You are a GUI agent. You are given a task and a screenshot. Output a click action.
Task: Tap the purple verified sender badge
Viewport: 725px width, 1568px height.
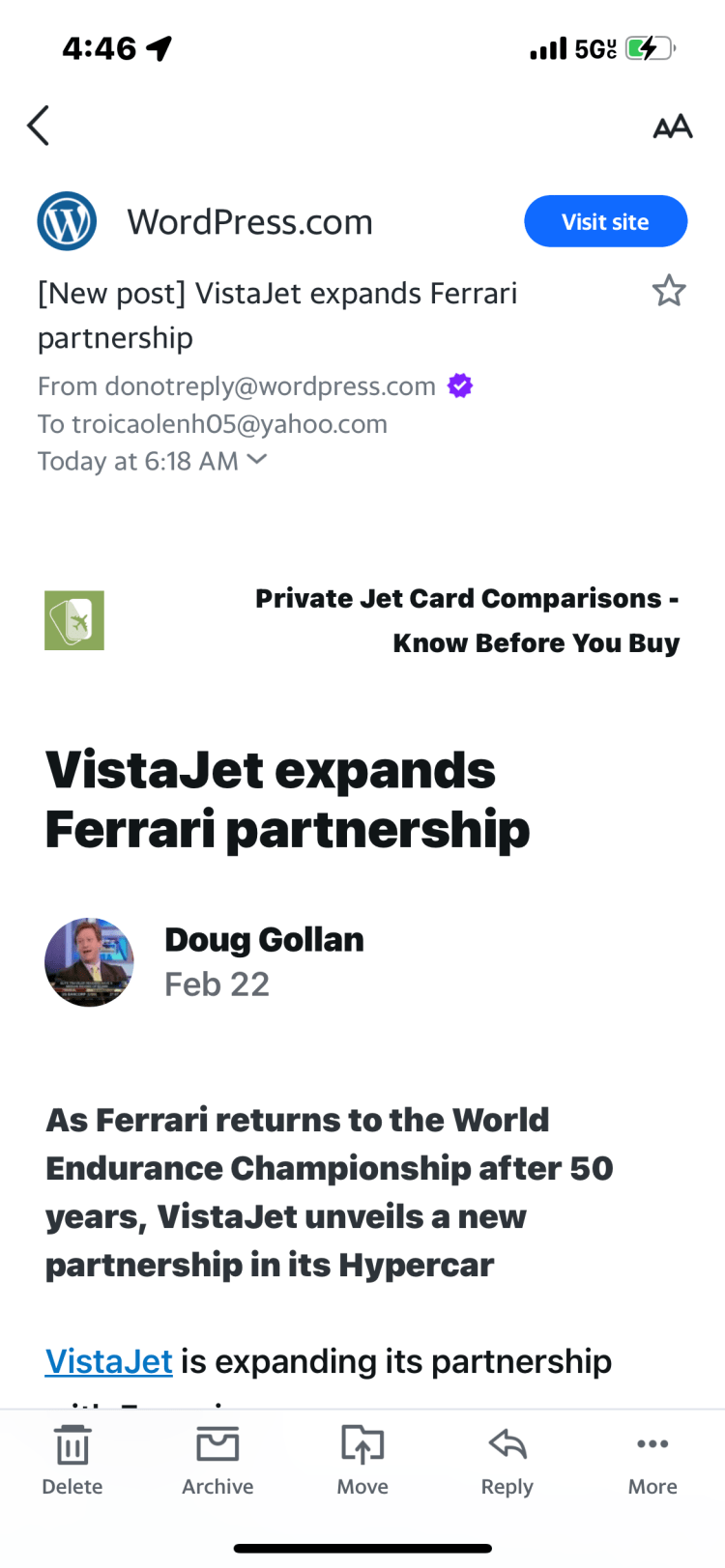[x=460, y=386]
